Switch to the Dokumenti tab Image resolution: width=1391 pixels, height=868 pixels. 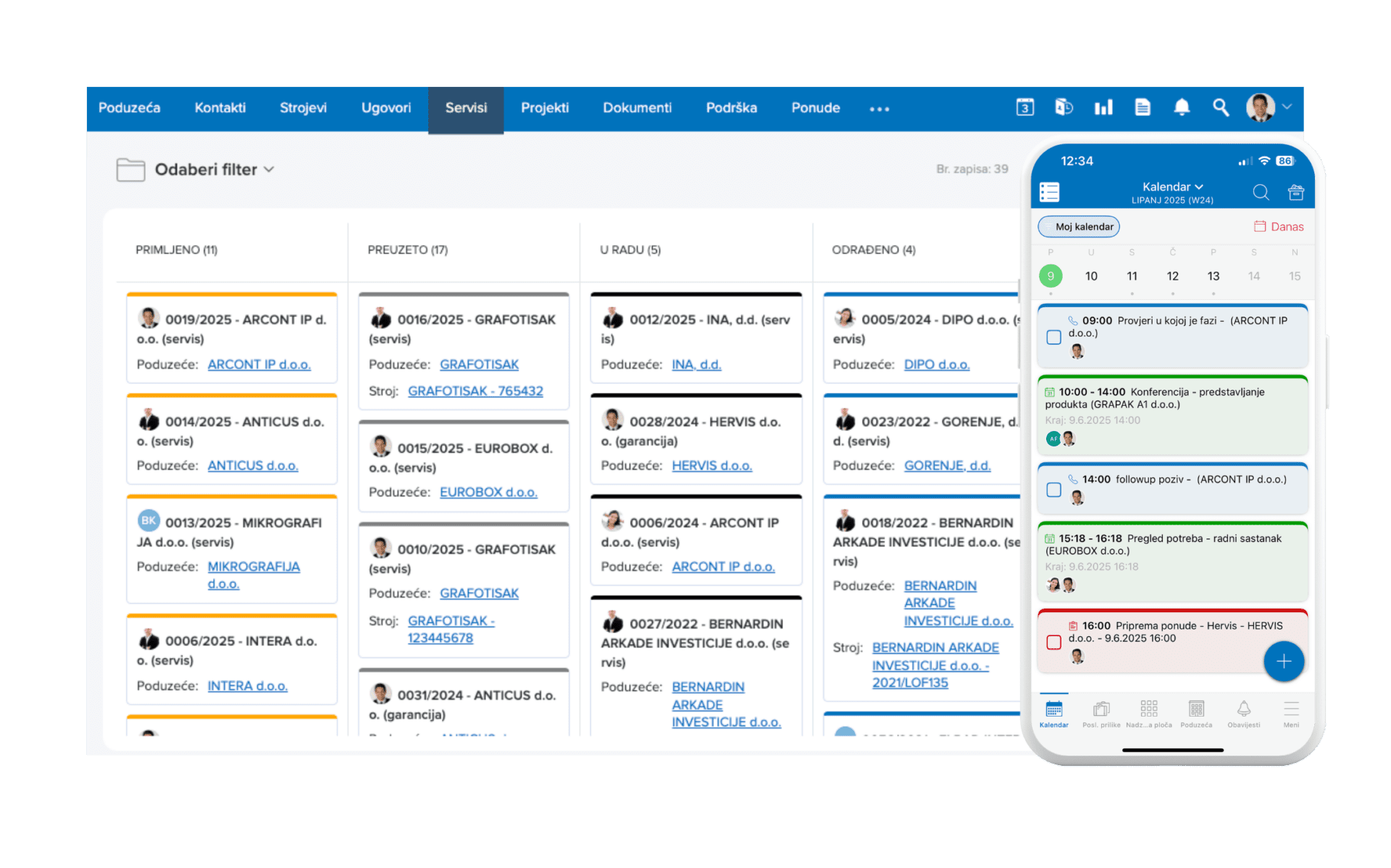[x=638, y=108]
